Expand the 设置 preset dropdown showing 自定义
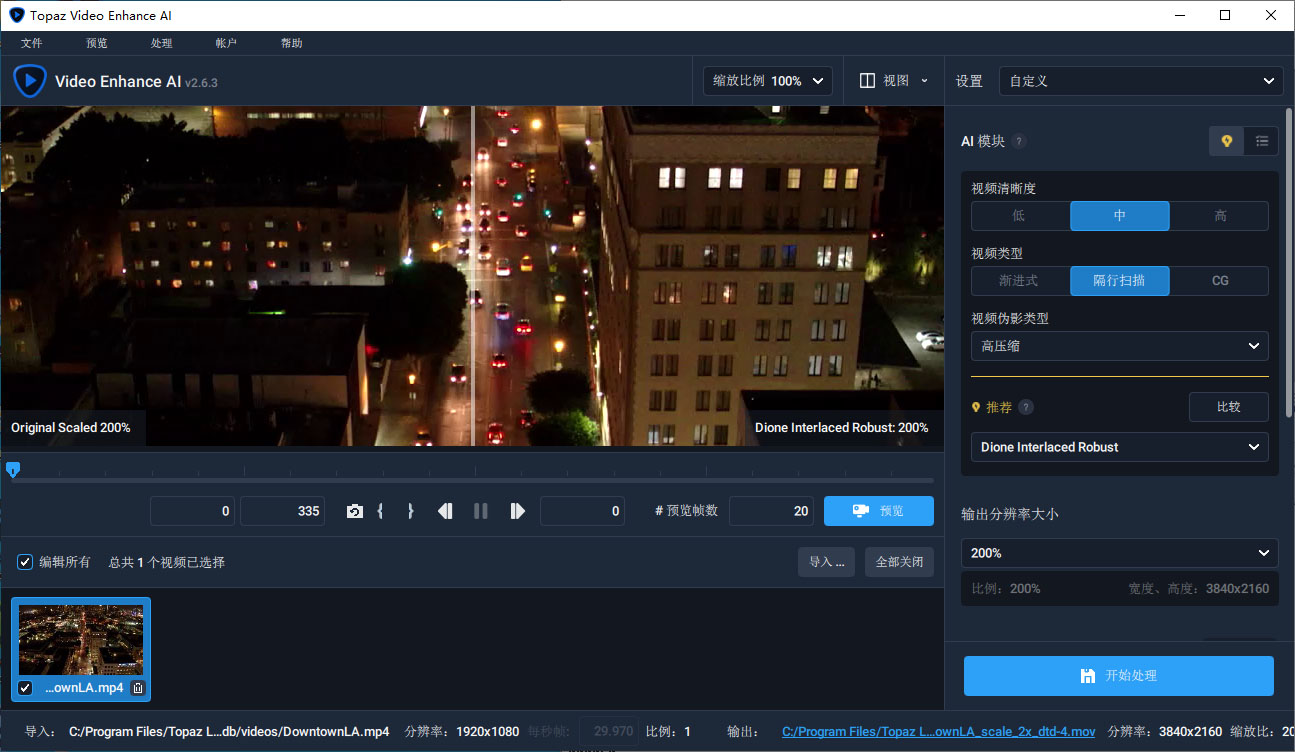This screenshot has height=752, width=1295. [x=1141, y=81]
